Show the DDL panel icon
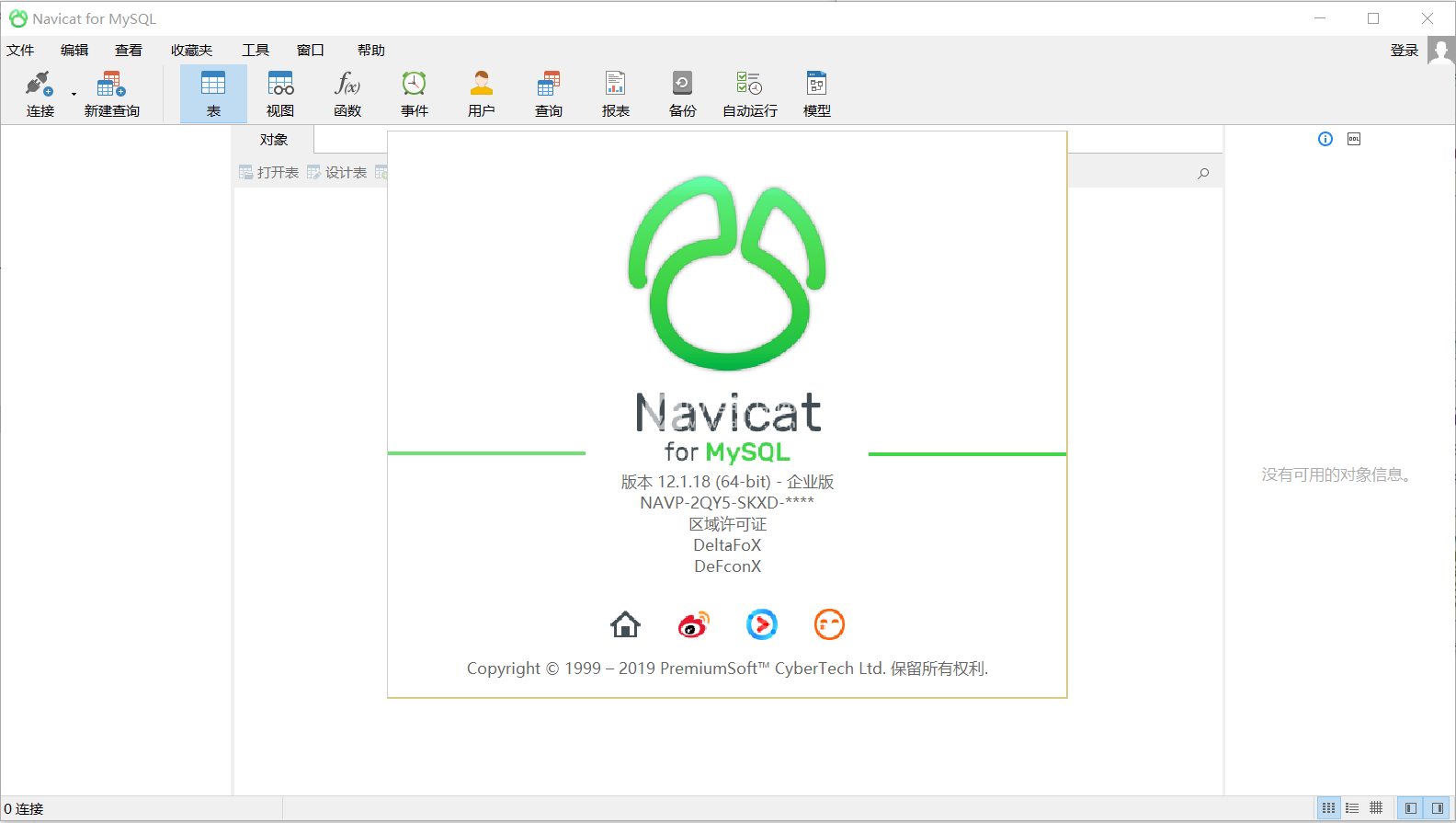Screen dimensions: 1456x823 point(1354,139)
